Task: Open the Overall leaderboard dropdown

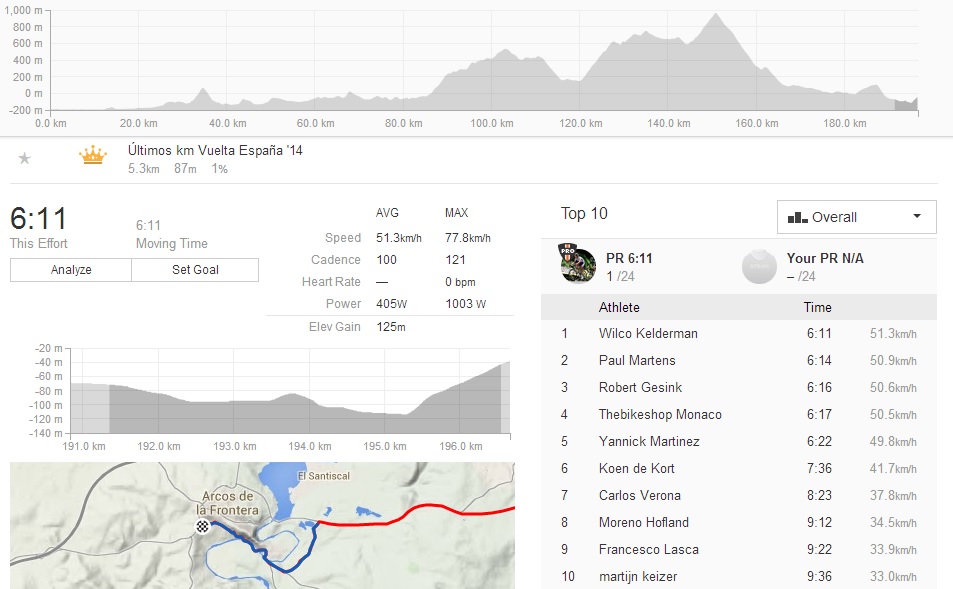Action: [x=856, y=217]
